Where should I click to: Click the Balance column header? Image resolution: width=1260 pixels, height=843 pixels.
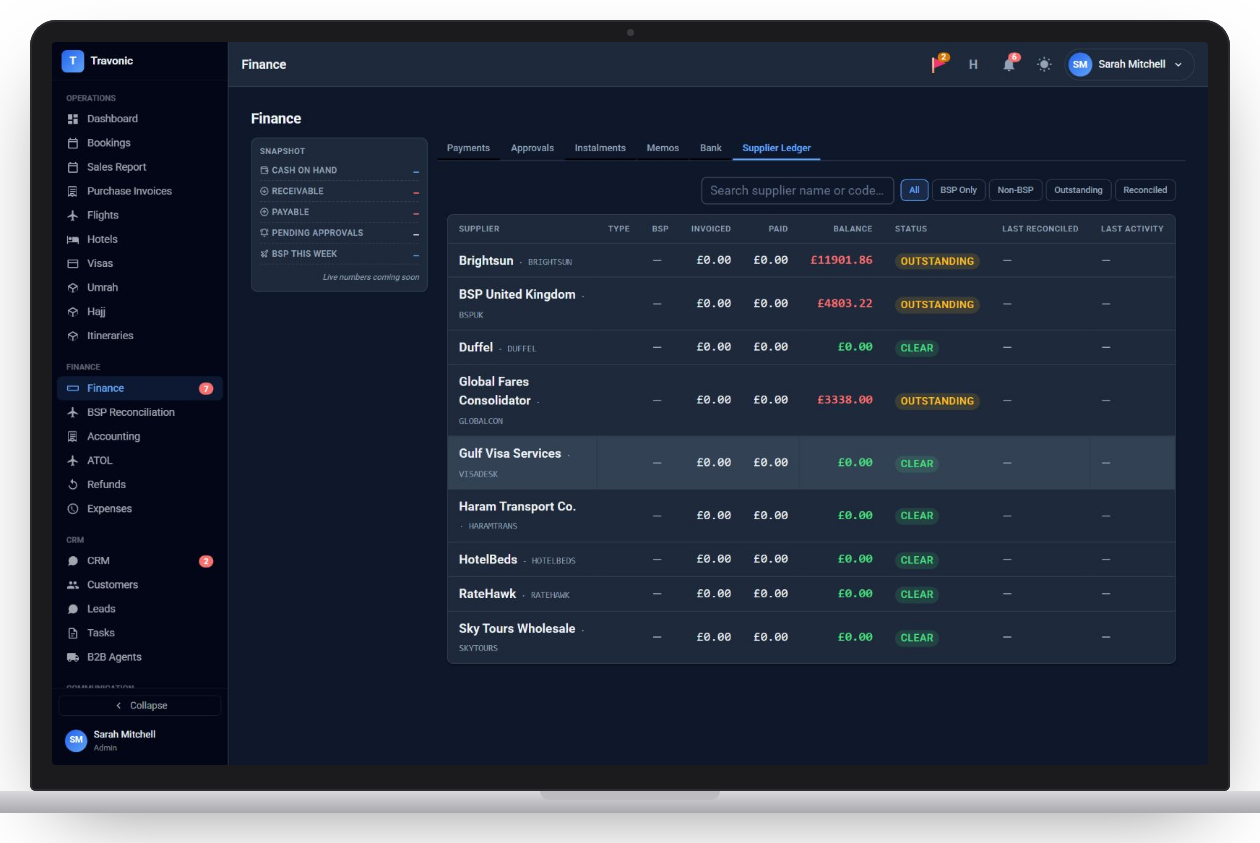(853, 229)
